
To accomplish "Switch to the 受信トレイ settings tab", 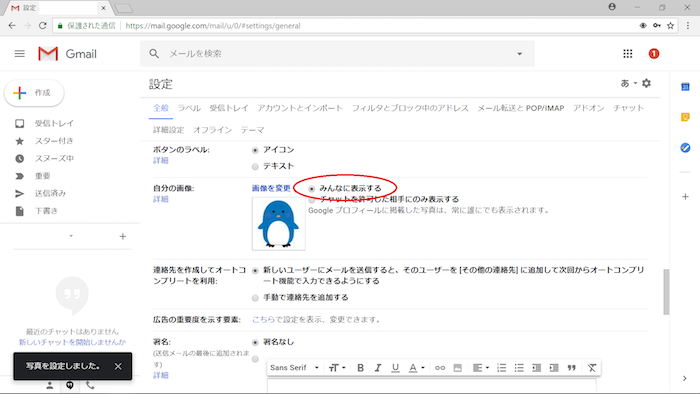I will tap(229, 108).
